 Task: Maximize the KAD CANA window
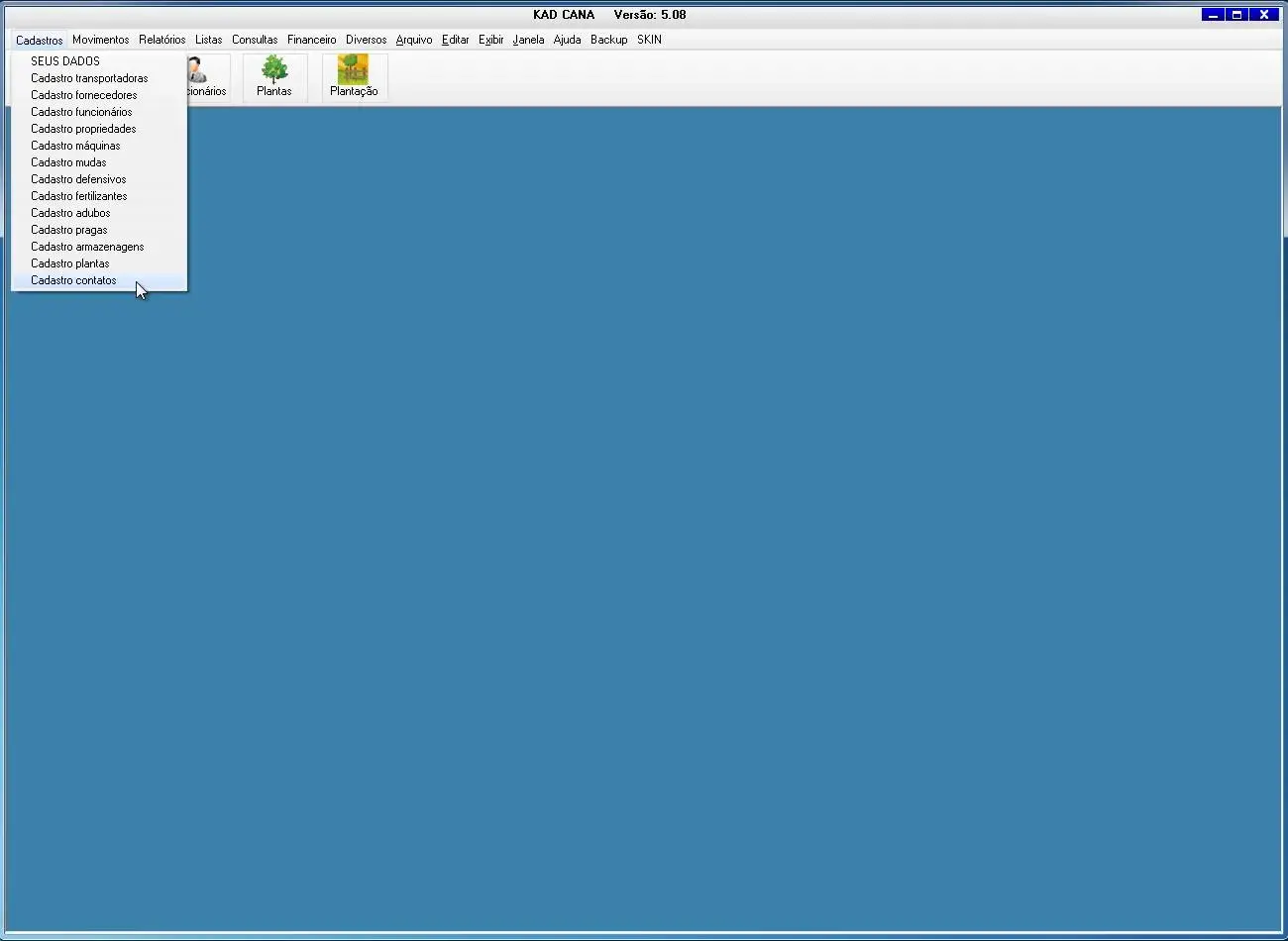[1236, 15]
